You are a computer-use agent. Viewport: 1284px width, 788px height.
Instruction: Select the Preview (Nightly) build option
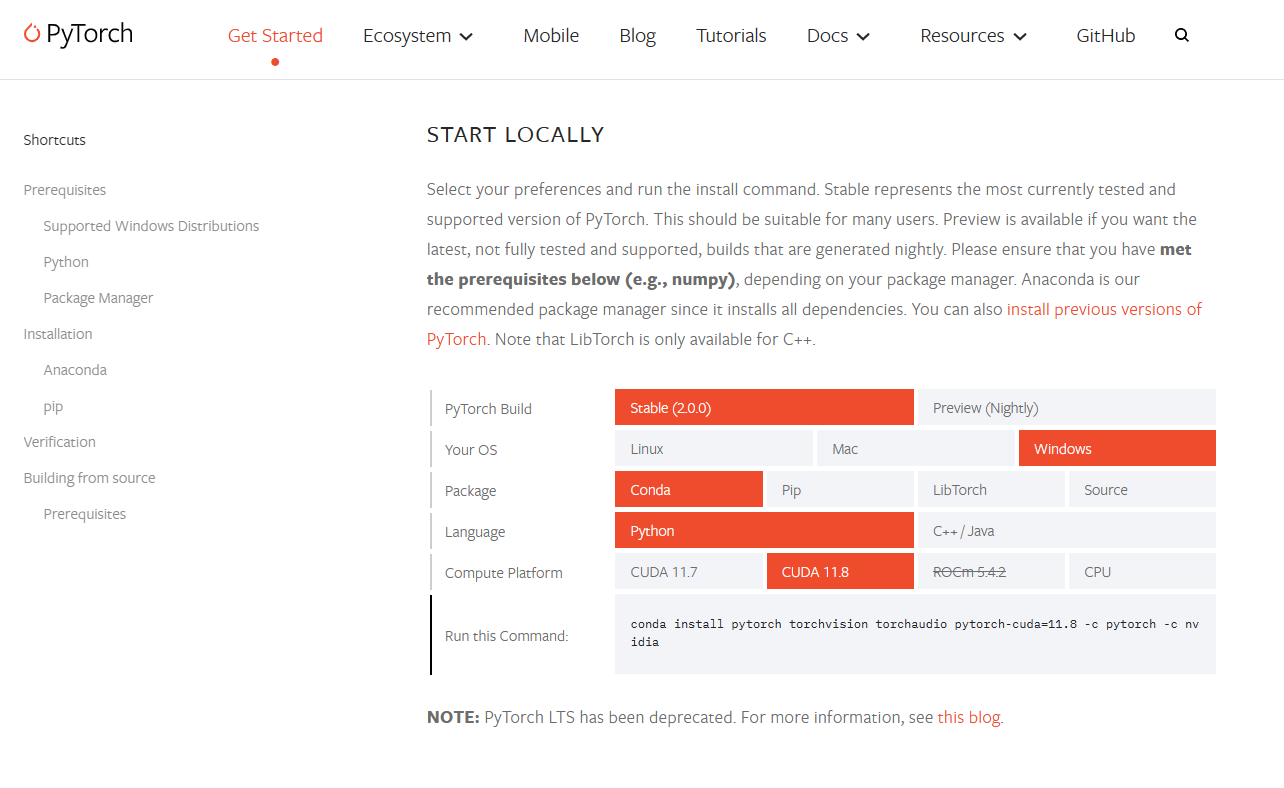[x=1066, y=408]
